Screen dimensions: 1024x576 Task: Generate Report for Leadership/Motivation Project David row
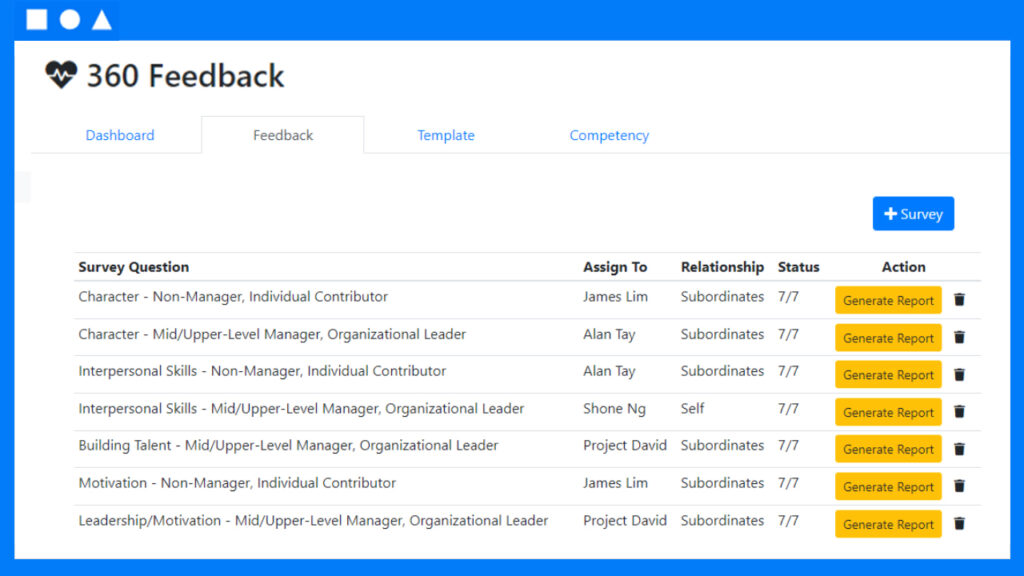888,524
